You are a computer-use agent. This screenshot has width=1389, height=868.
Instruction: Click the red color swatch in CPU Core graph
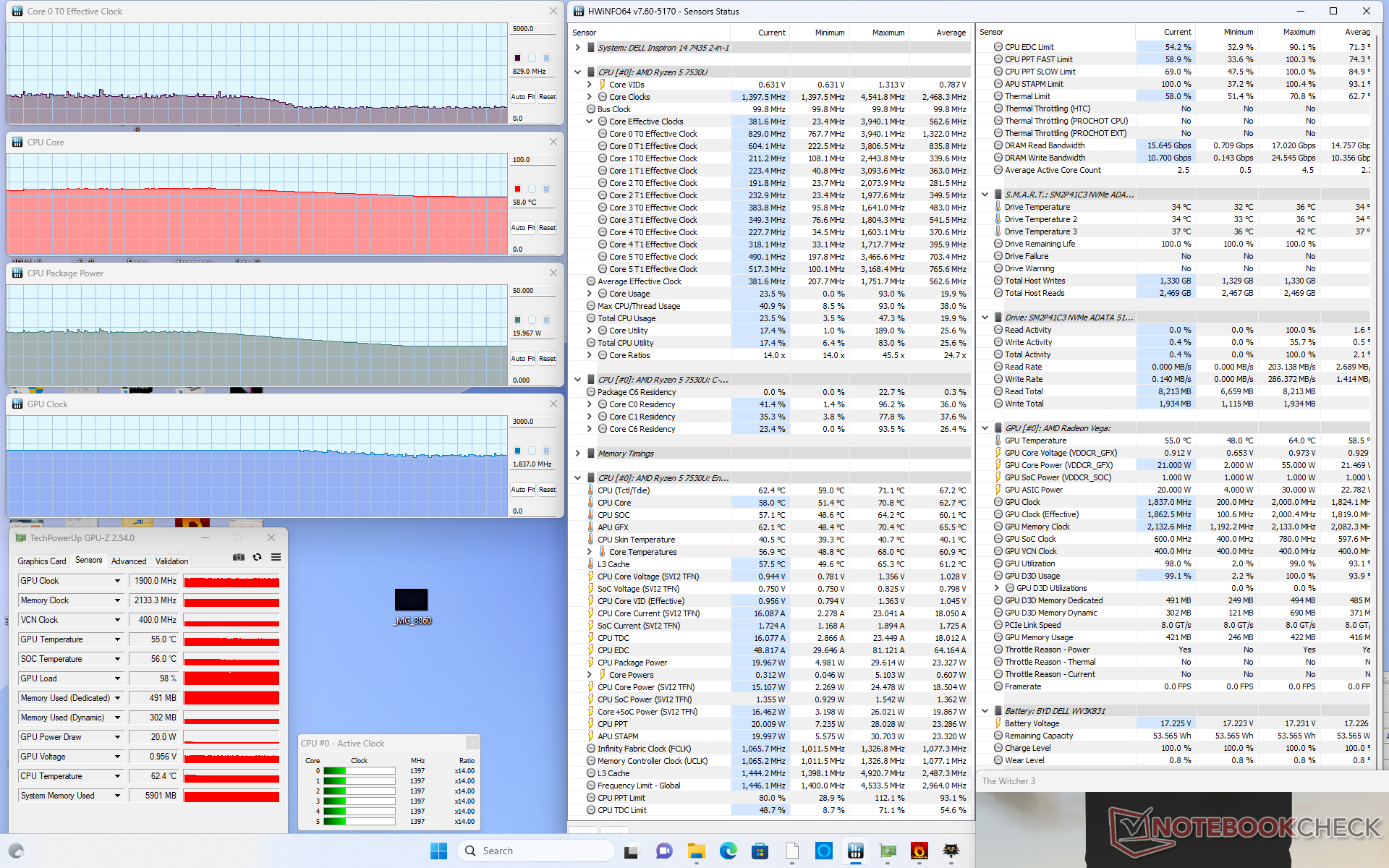[x=517, y=189]
